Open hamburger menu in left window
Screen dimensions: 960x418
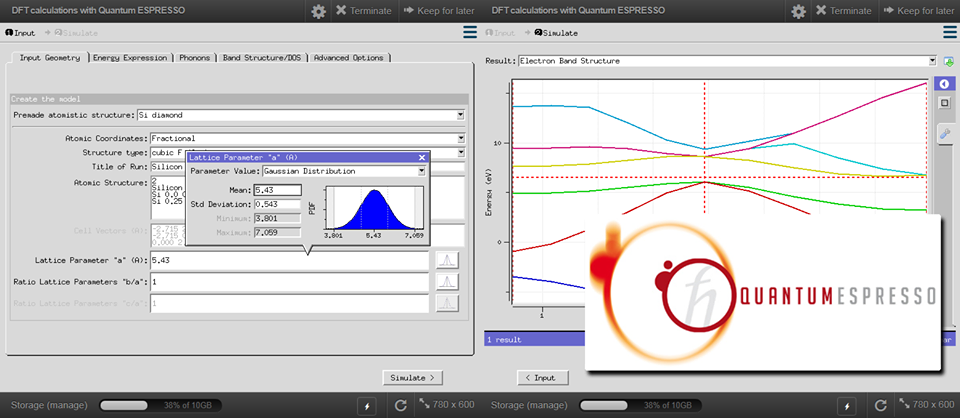point(470,32)
